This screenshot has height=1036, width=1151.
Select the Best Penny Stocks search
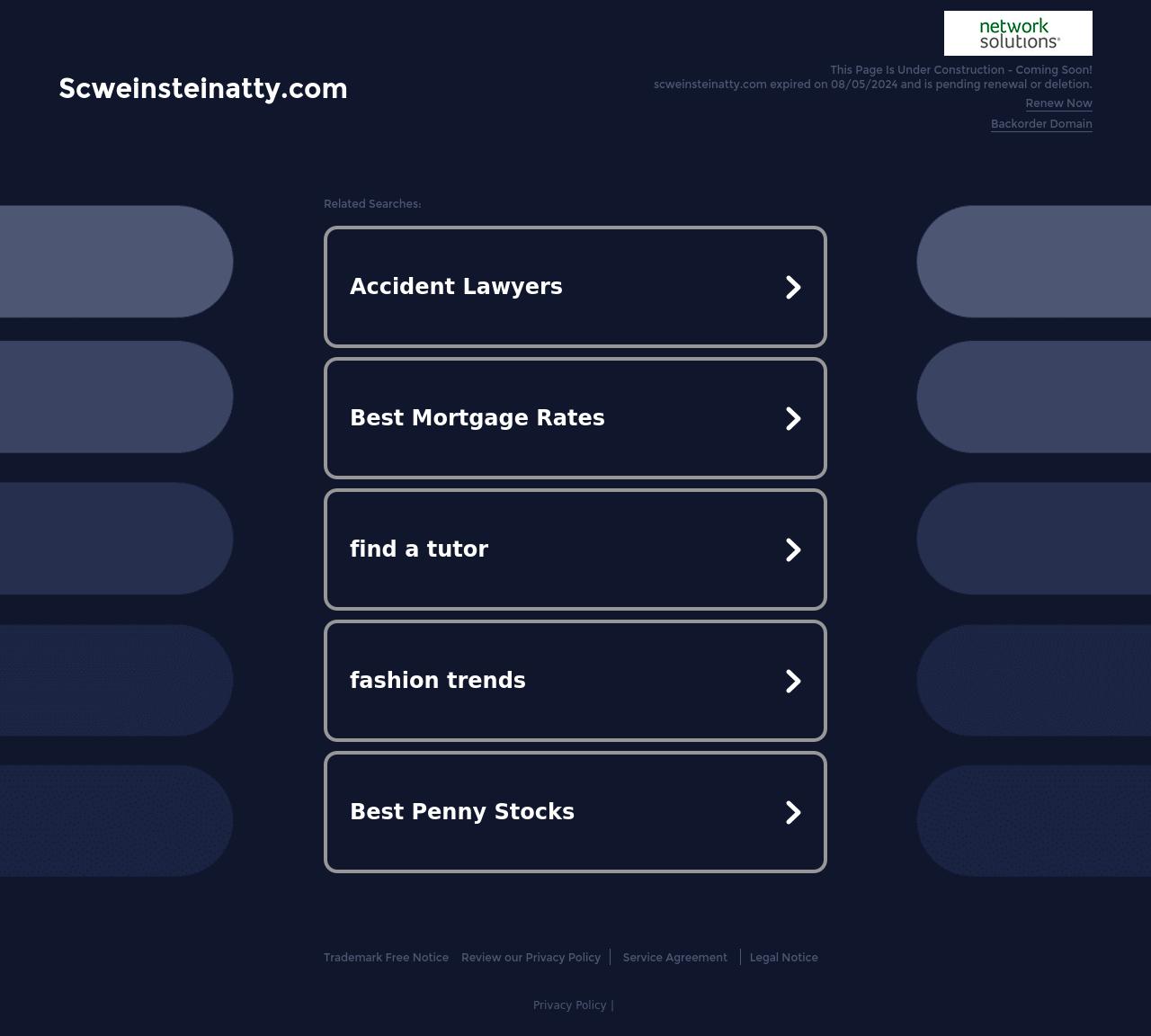click(462, 812)
